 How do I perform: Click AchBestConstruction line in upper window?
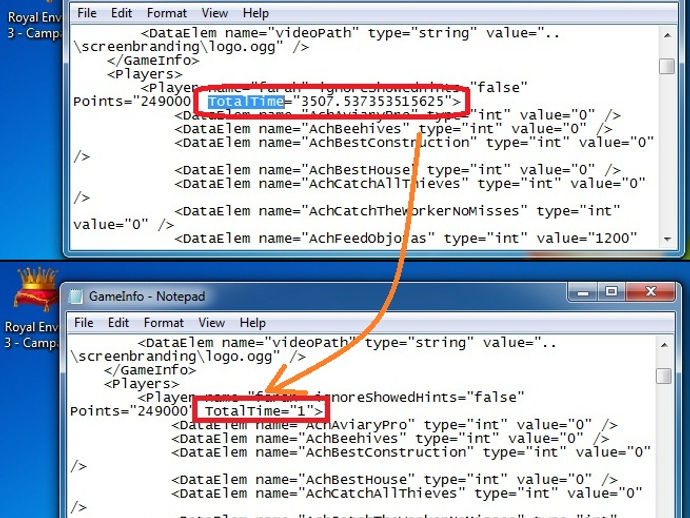point(414,143)
